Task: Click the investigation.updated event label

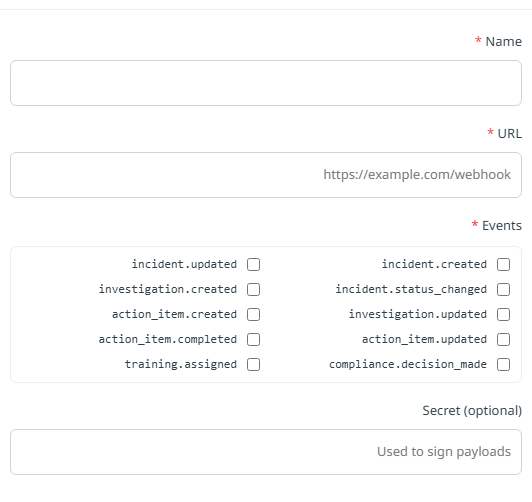Action: coord(418,314)
